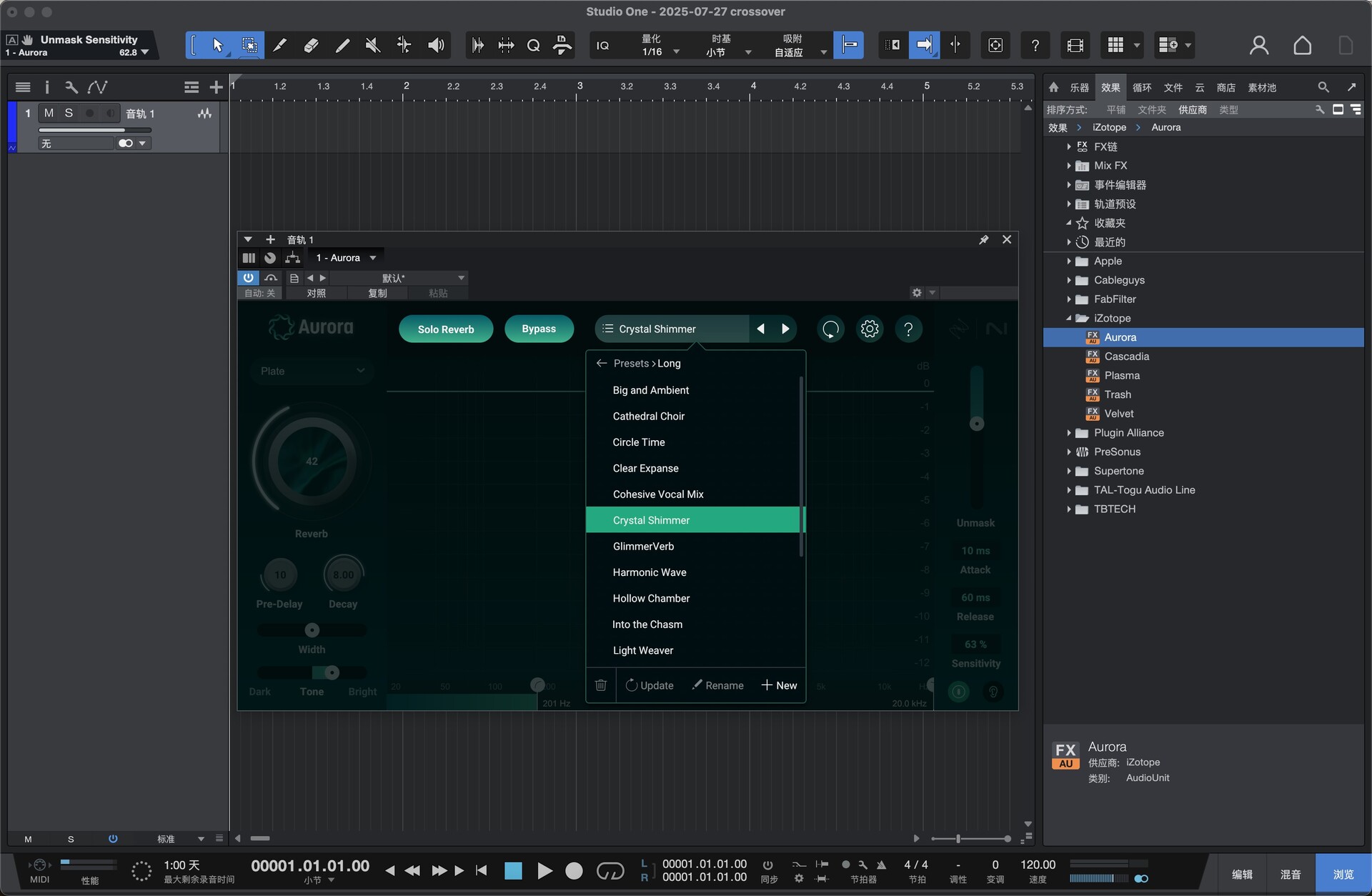This screenshot has height=896, width=1372.
Task: Open Aurora settings gear
Action: (870, 329)
